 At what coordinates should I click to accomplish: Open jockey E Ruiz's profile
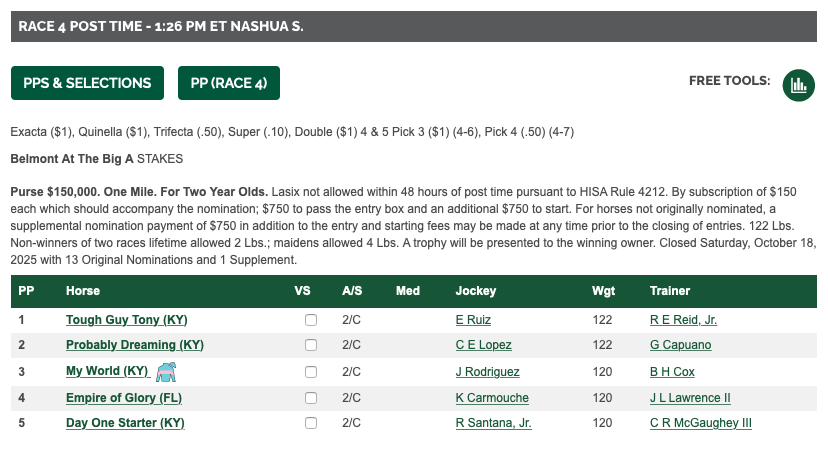point(473,320)
